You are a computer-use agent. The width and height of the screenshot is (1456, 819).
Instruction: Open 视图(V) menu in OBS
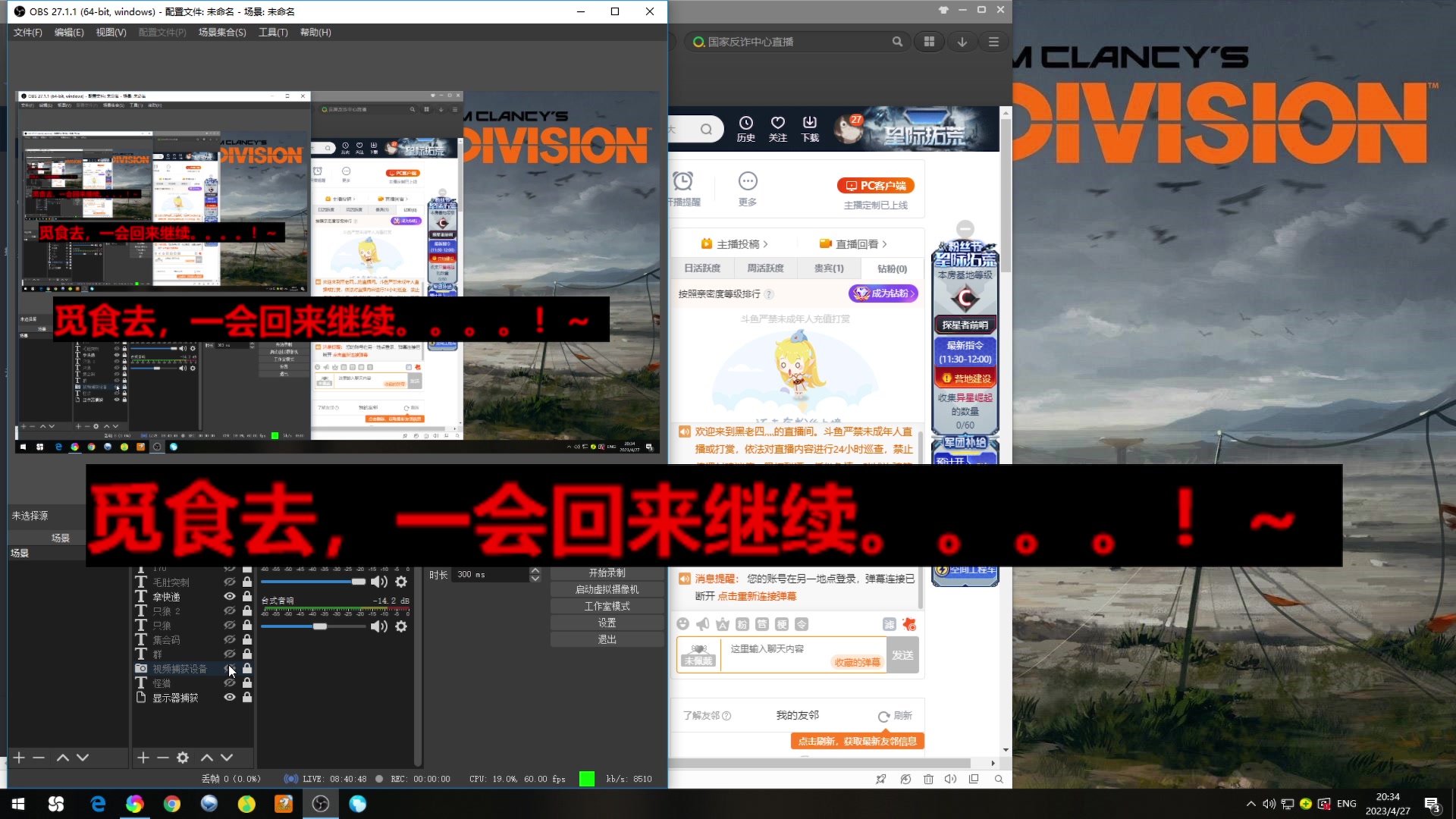[x=111, y=33]
